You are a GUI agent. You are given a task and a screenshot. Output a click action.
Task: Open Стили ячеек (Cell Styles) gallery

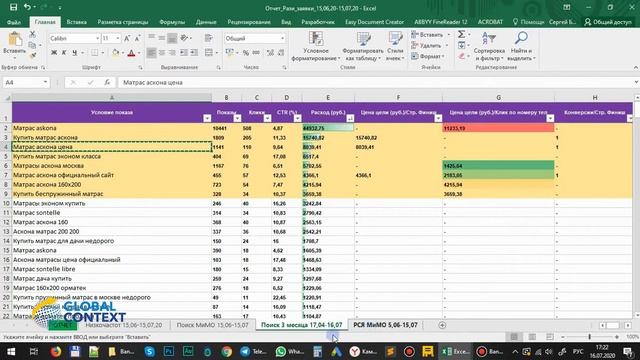tap(395, 46)
